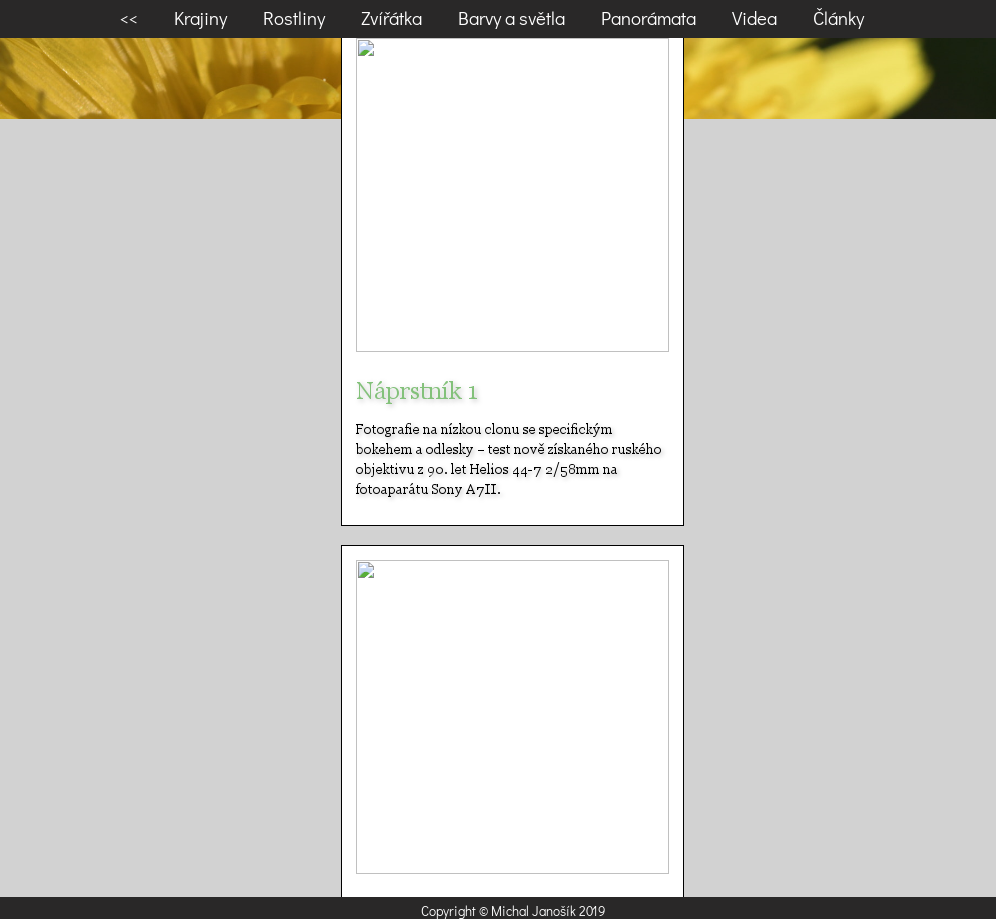Click the word Fotografie starting the description
The width and height of the screenshot is (996, 919).
(x=387, y=429)
